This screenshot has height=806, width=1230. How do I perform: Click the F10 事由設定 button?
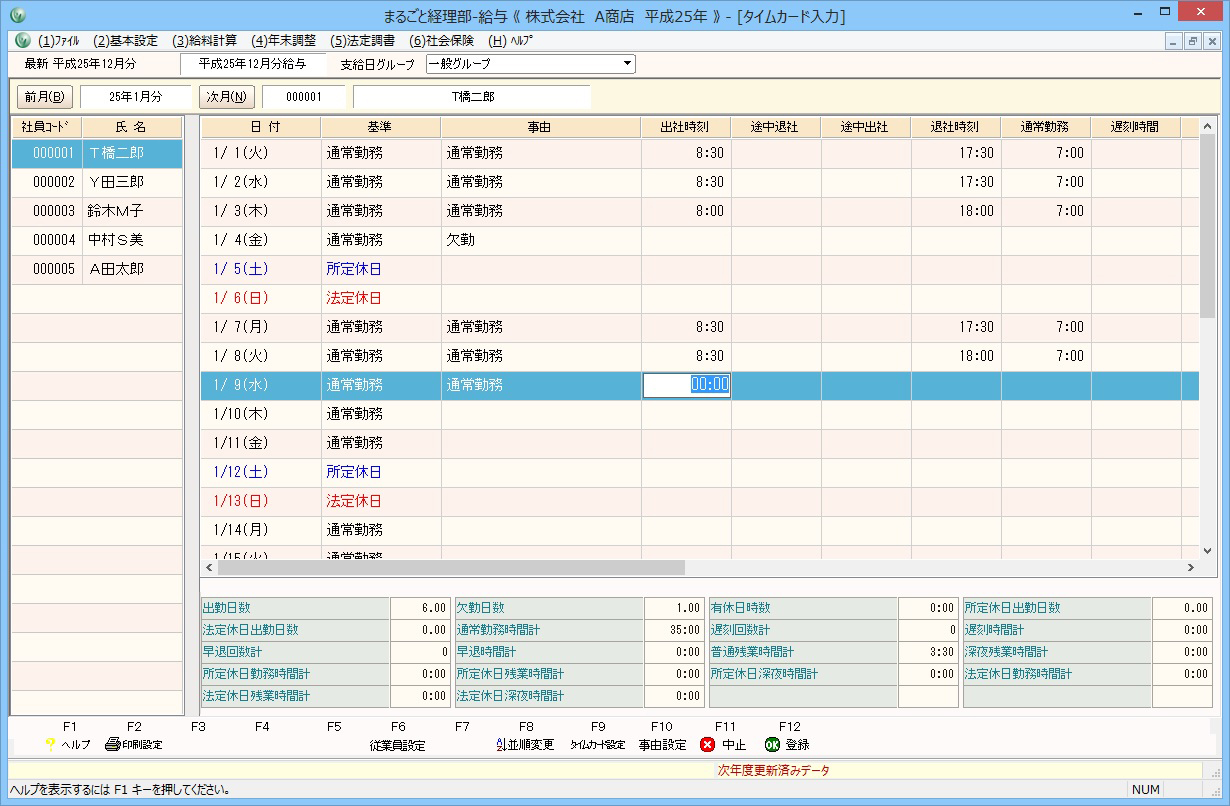(x=662, y=745)
